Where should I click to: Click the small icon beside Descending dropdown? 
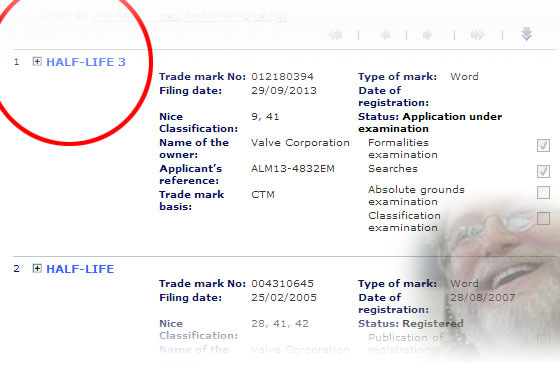[281, 15]
